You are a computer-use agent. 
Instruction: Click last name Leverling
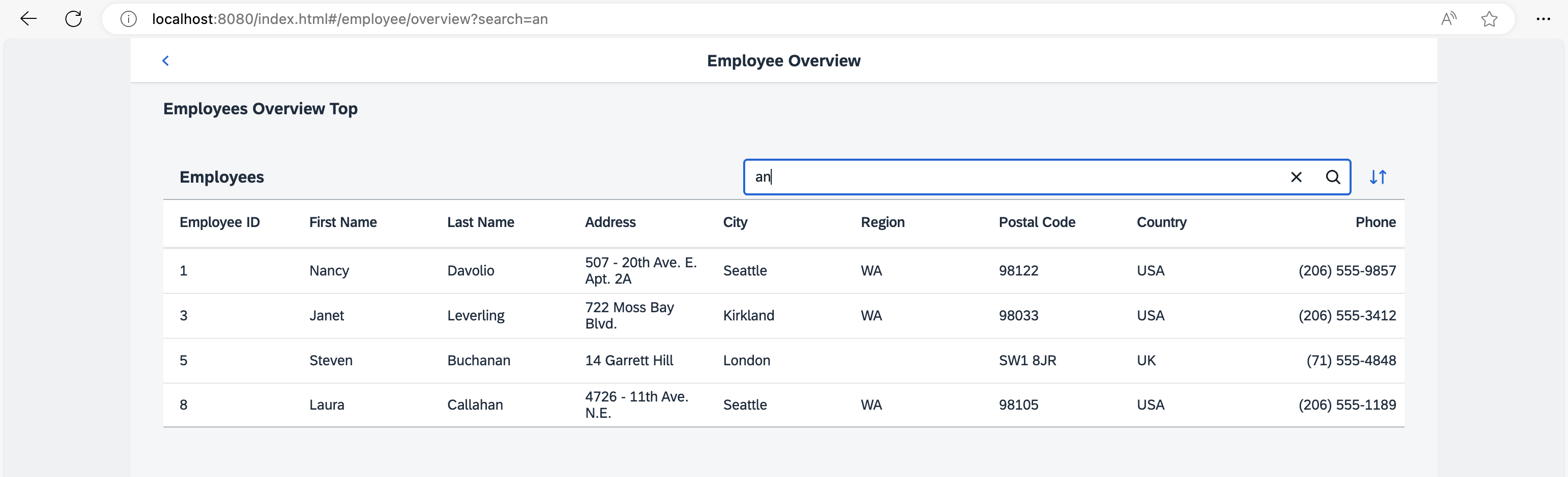pyautogui.click(x=476, y=316)
